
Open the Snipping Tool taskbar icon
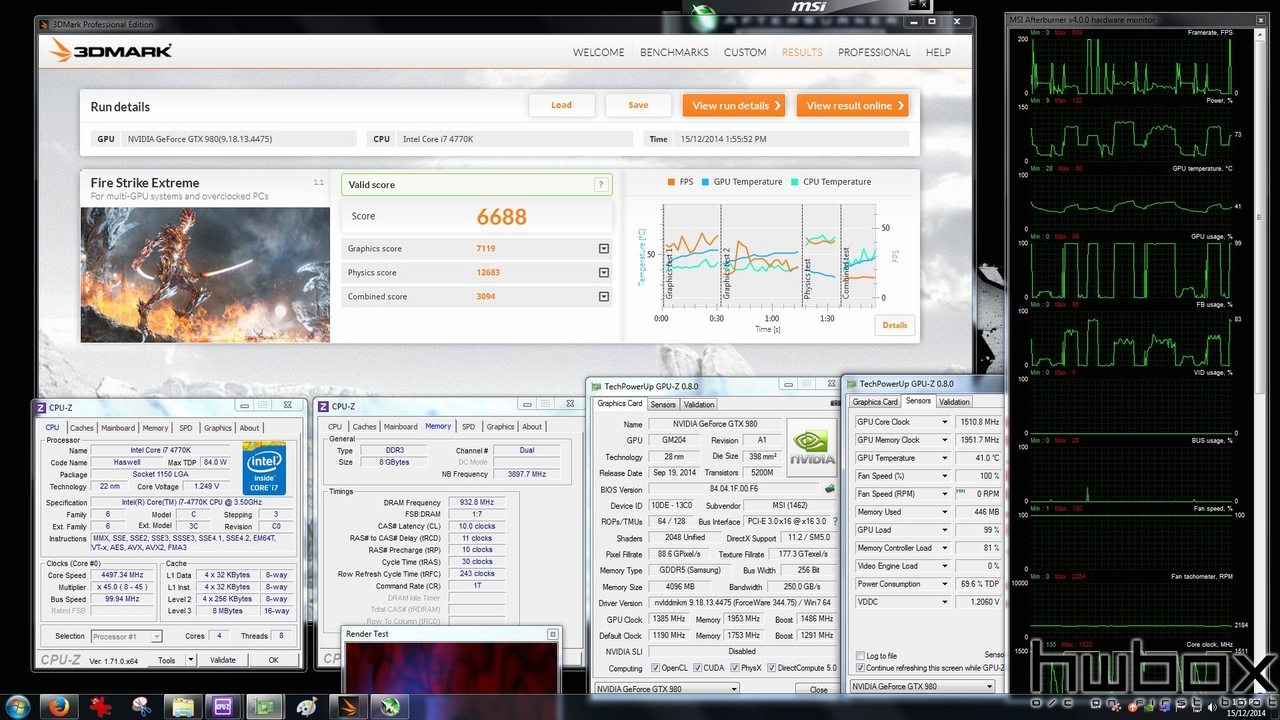tap(141, 707)
